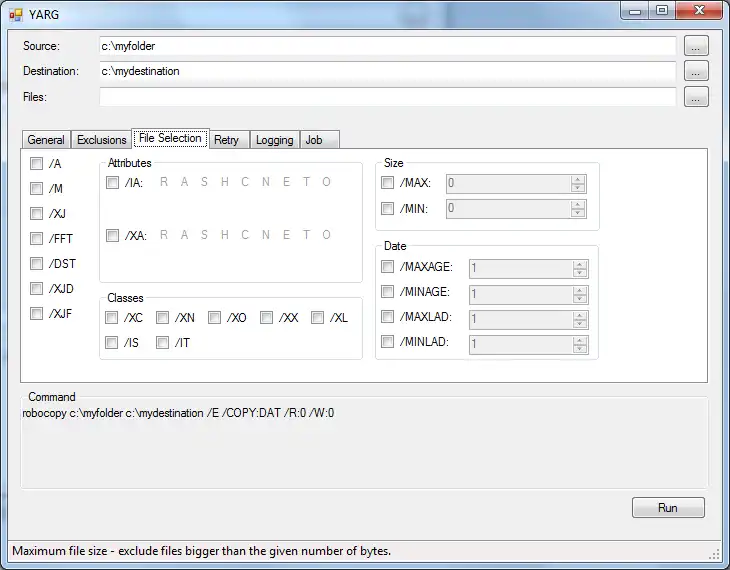
Task: Tick the /IS checkbox
Action: click(111, 343)
